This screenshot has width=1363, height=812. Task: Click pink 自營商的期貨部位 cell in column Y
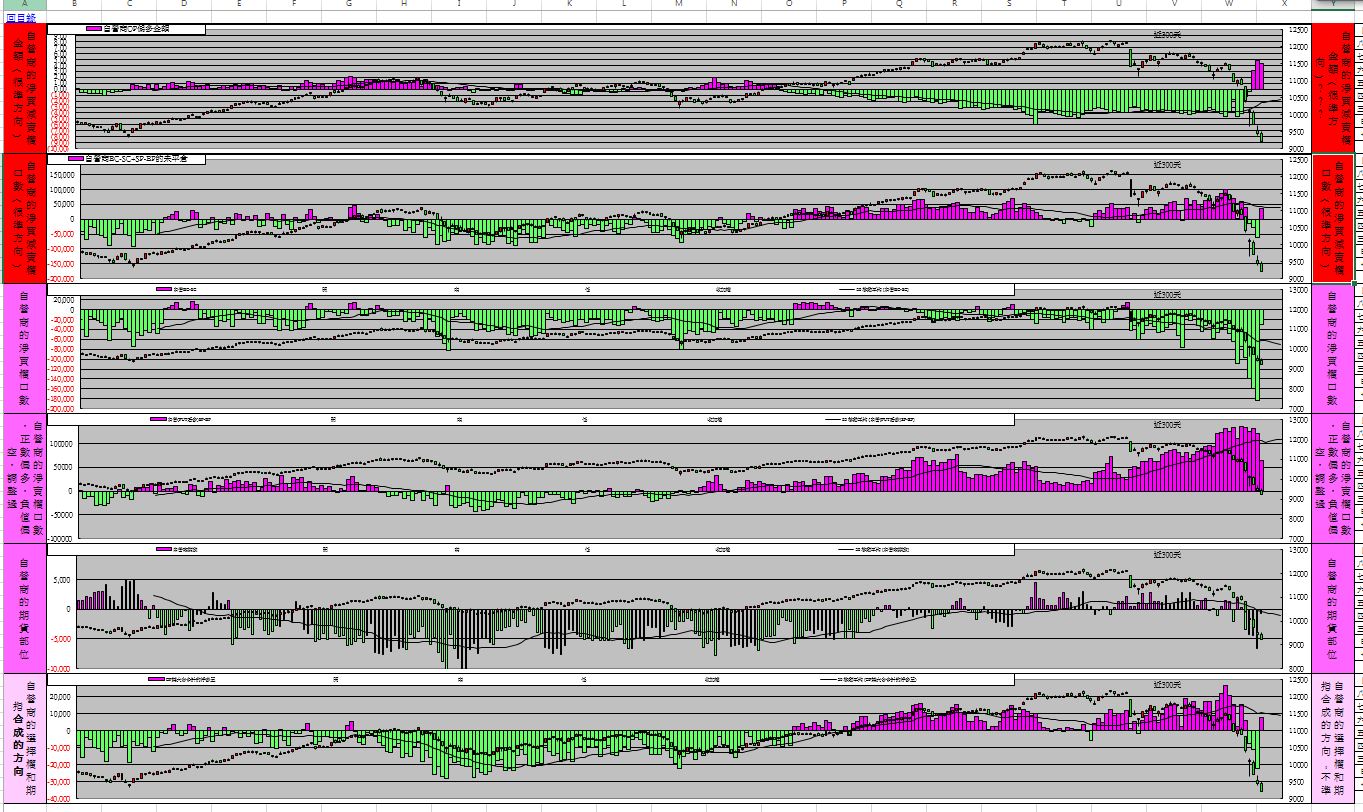point(1332,607)
